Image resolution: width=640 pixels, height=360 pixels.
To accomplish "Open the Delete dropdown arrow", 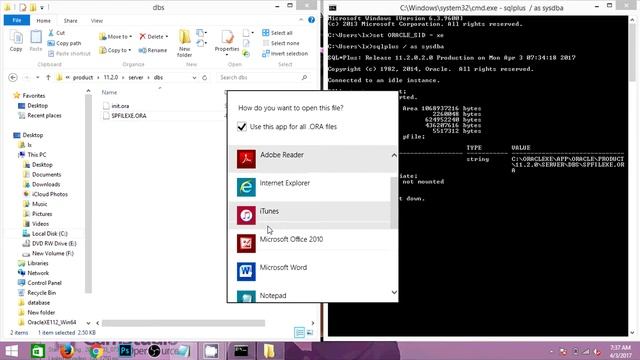I will 167,37.
